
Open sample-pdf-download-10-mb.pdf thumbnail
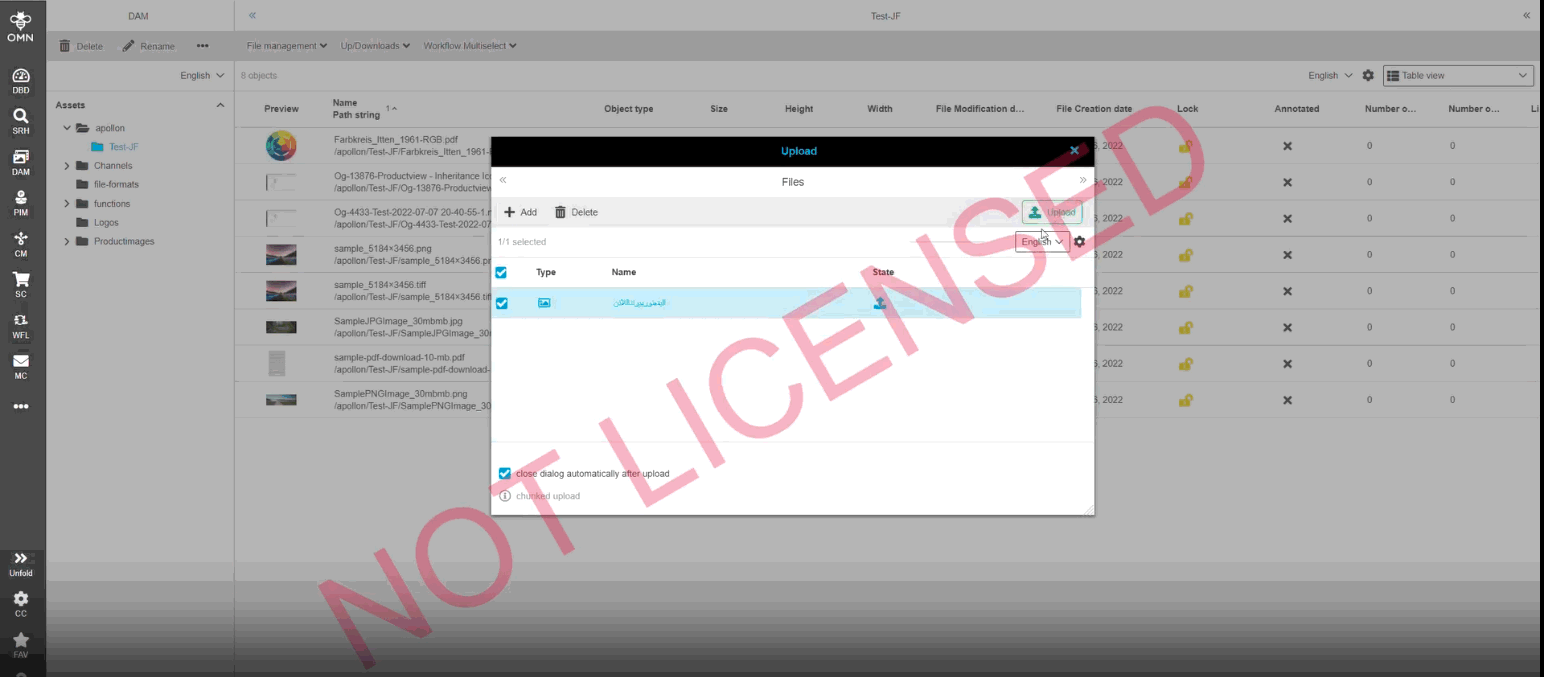click(278, 363)
